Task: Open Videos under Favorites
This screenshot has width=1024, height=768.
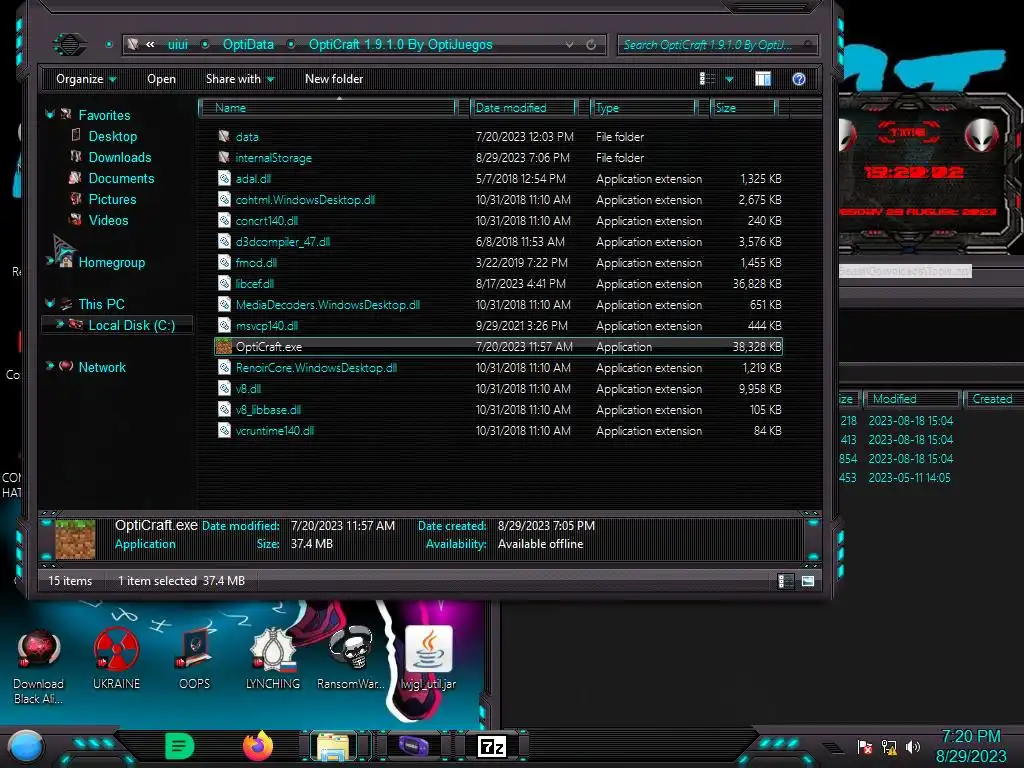Action: tap(108, 220)
